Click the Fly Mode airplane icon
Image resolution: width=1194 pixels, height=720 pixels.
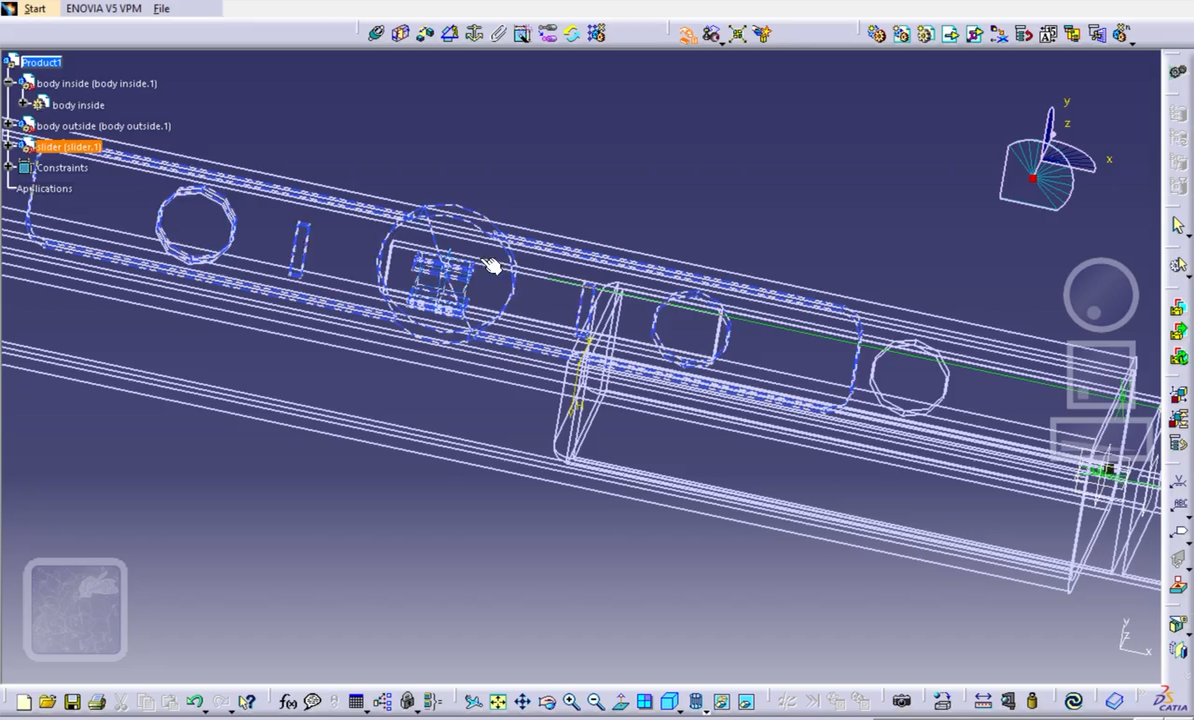473,702
